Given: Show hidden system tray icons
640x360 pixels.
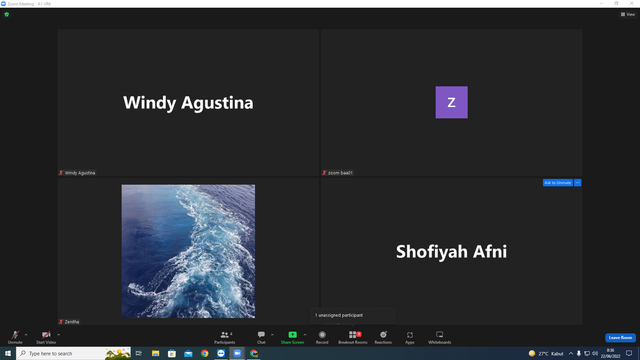Looking at the screenshot, I should pyautogui.click(x=571, y=353).
